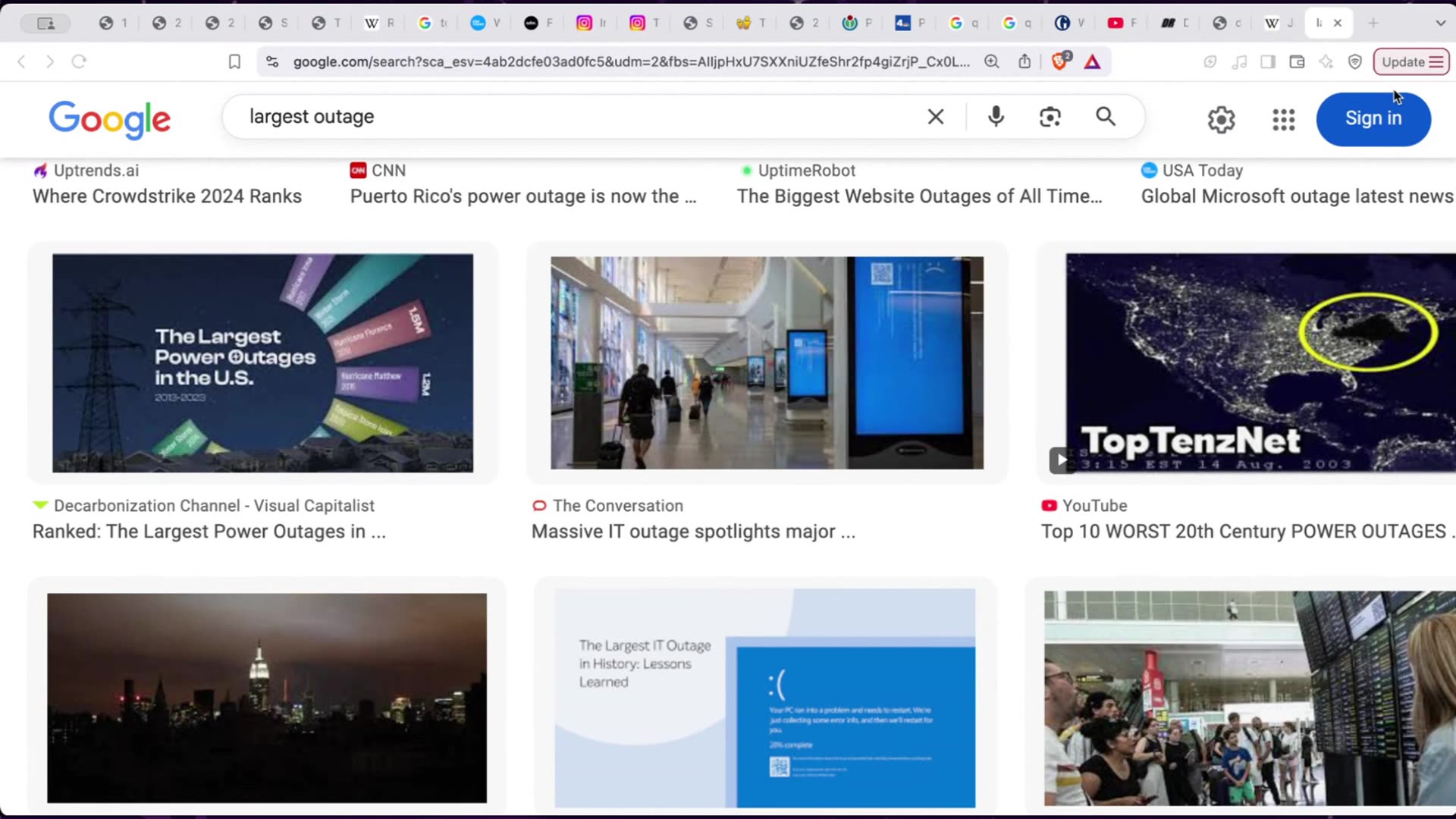Viewport: 1456px width, 819px height.
Task: Open a new tab with plus button
Action: pos(1373,24)
